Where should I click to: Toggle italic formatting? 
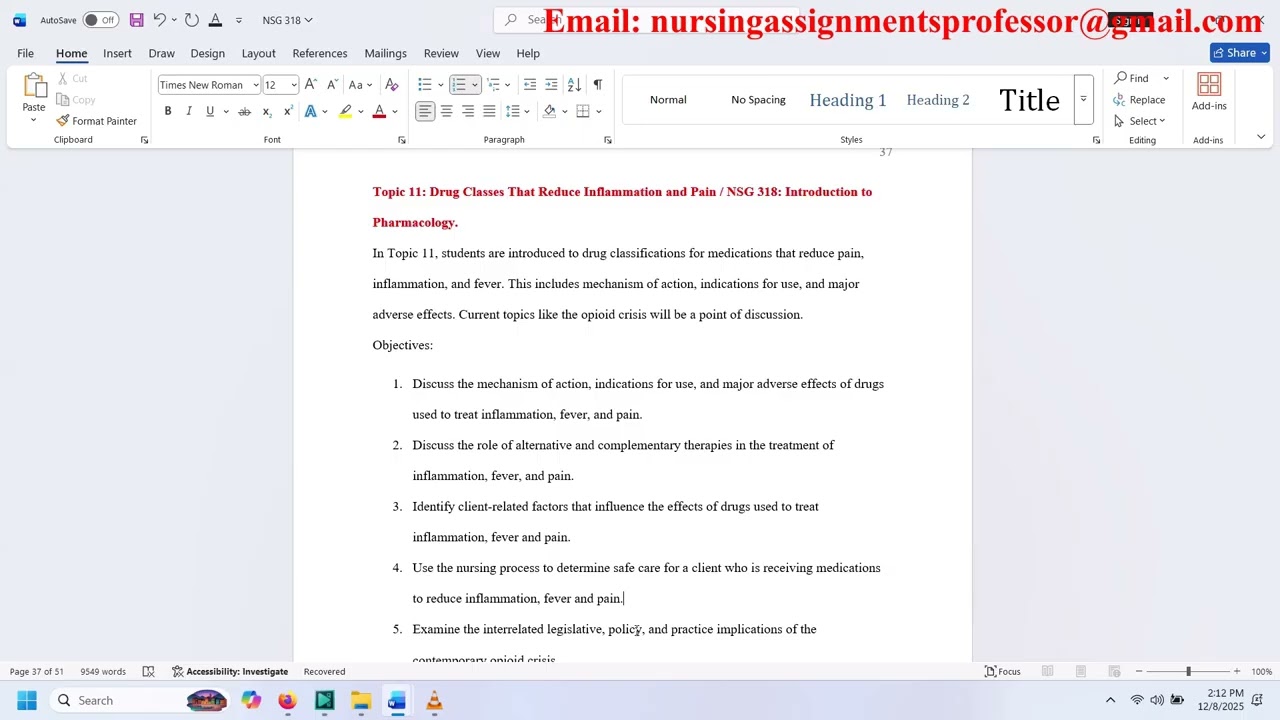(x=189, y=111)
